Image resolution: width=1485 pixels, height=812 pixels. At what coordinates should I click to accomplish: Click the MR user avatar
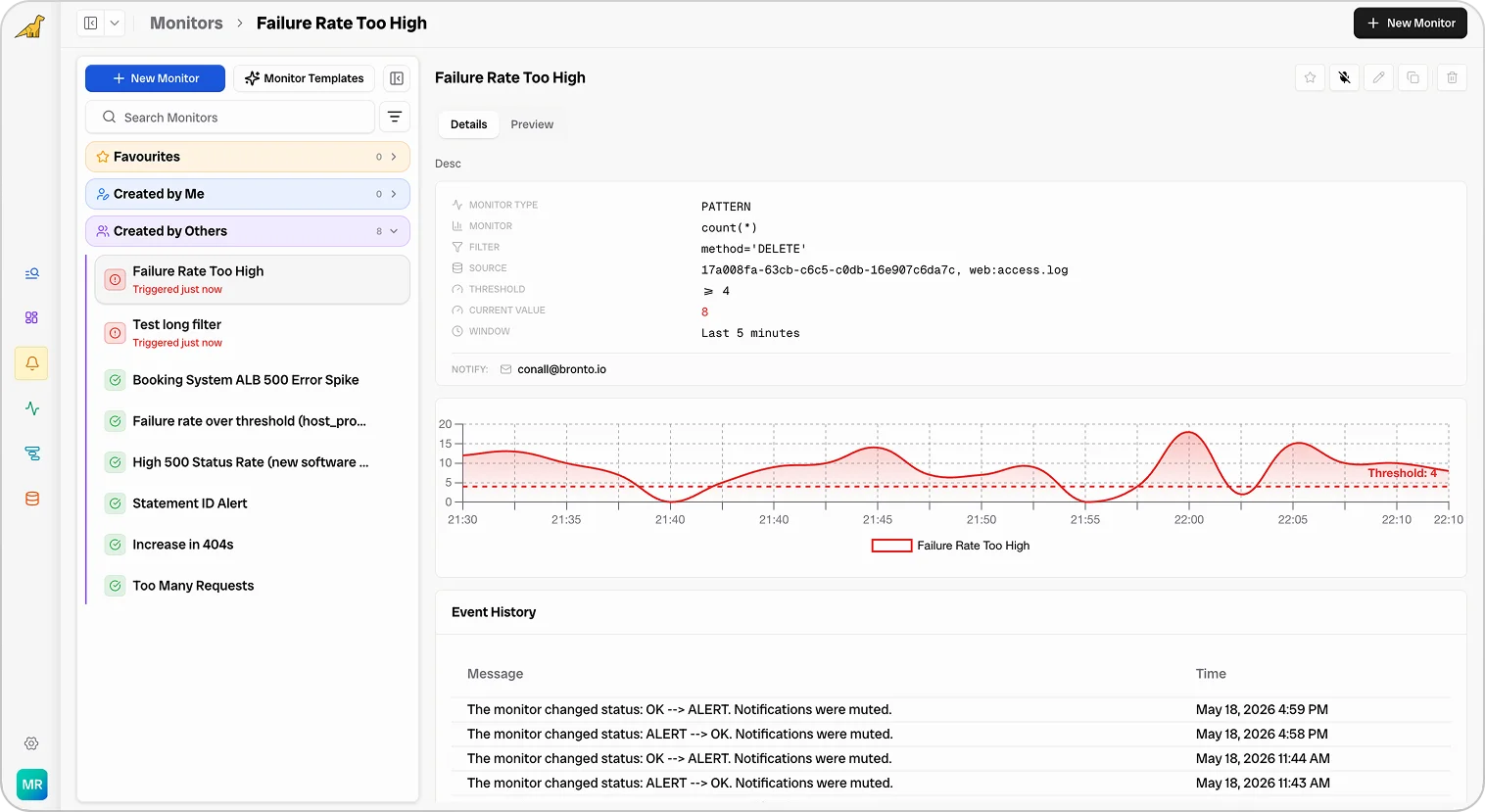31,785
